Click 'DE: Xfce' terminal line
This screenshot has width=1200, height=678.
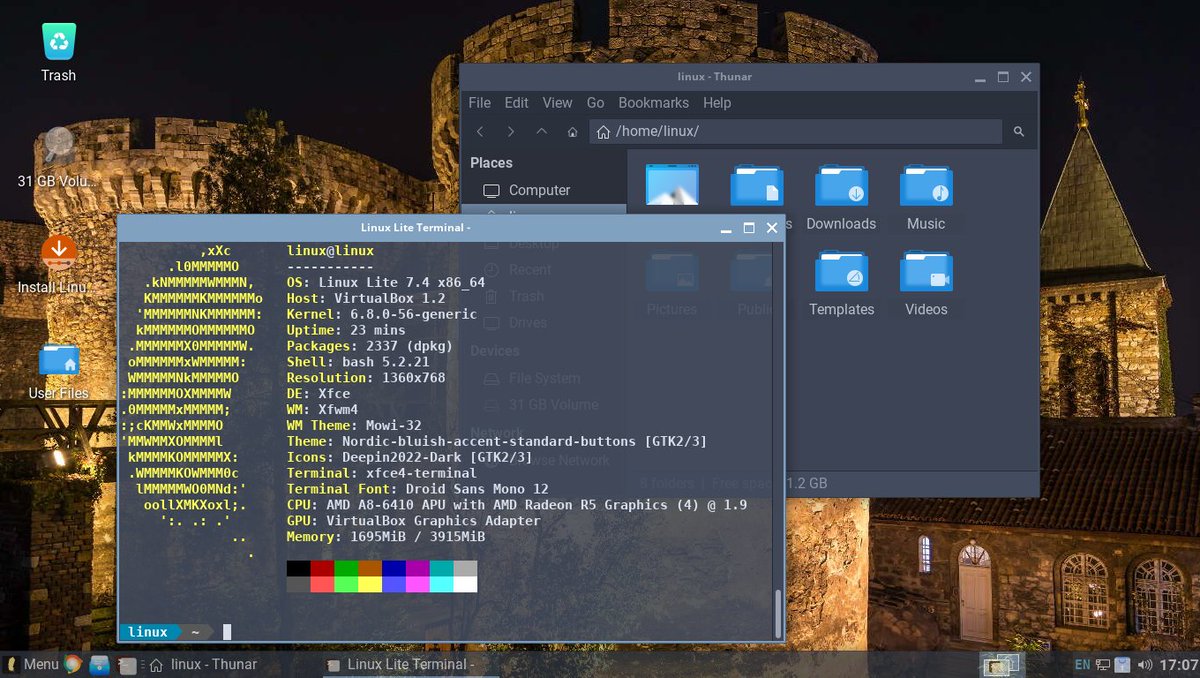pos(318,394)
